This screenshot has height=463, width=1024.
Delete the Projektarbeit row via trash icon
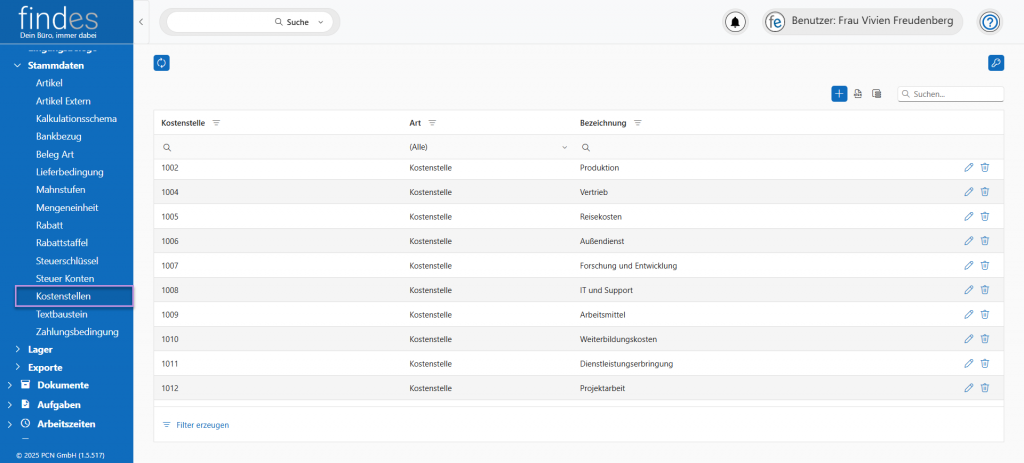pyautogui.click(x=984, y=388)
